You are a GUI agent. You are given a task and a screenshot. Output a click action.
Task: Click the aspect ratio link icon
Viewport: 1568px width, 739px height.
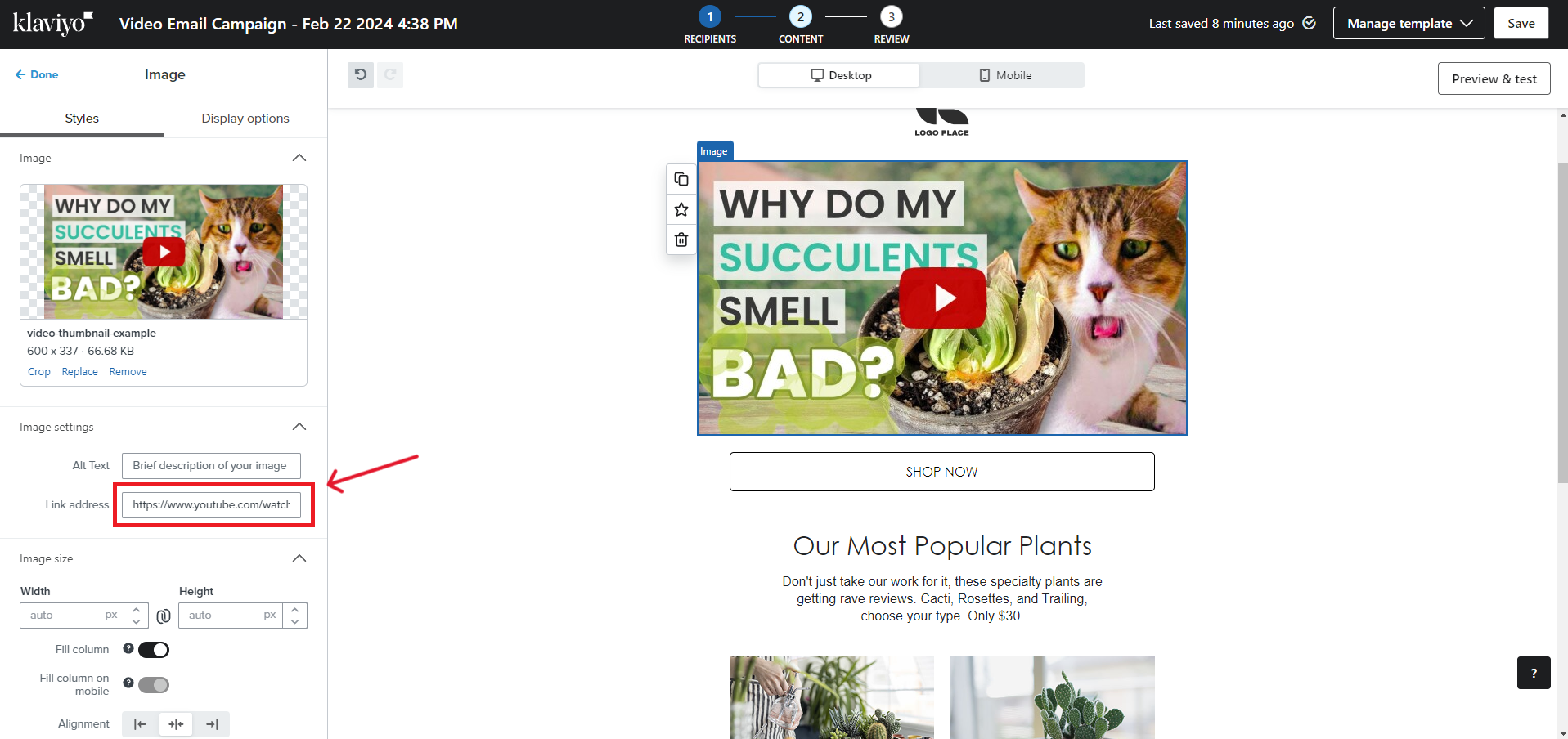tap(164, 616)
